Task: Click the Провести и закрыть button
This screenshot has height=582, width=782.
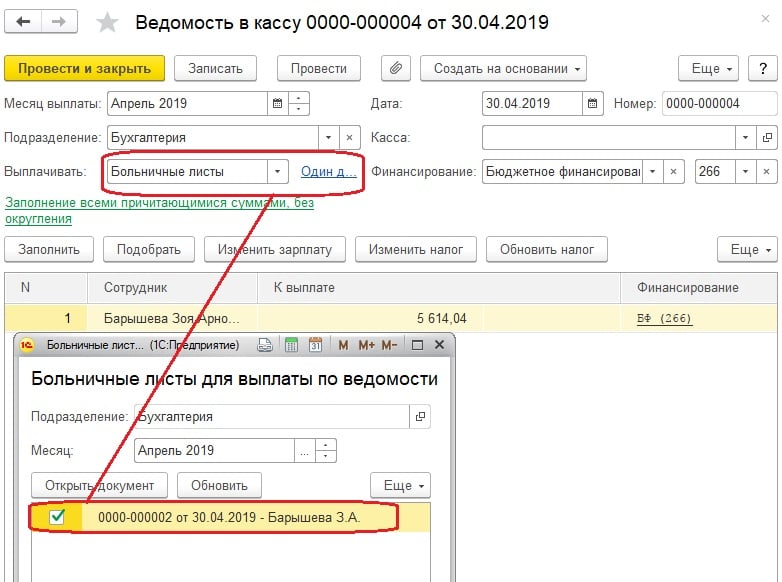Action: coord(84,68)
